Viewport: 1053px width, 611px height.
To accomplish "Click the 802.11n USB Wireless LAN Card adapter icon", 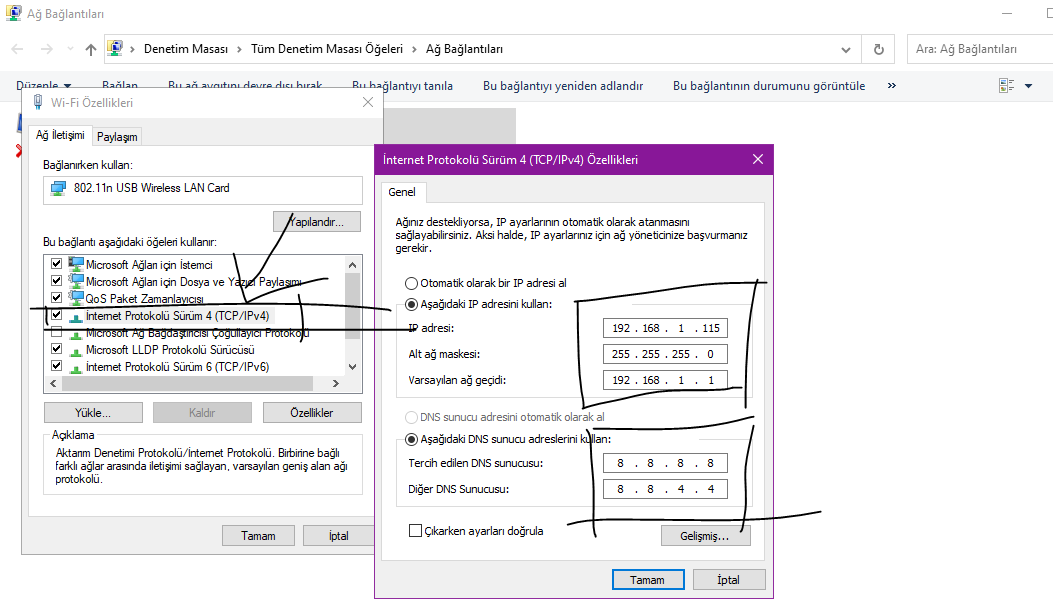I will 59,188.
